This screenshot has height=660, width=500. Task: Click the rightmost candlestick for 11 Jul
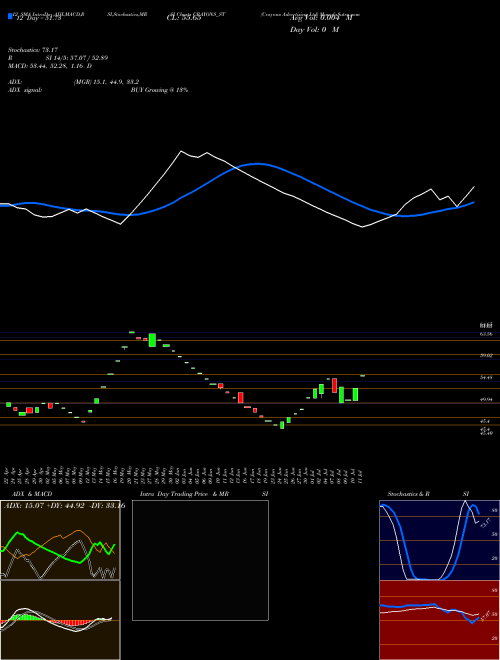tap(362, 375)
